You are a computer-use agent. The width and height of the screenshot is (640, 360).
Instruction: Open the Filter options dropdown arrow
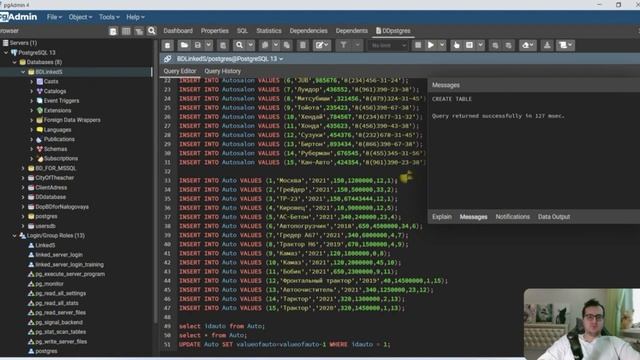tap(358, 45)
